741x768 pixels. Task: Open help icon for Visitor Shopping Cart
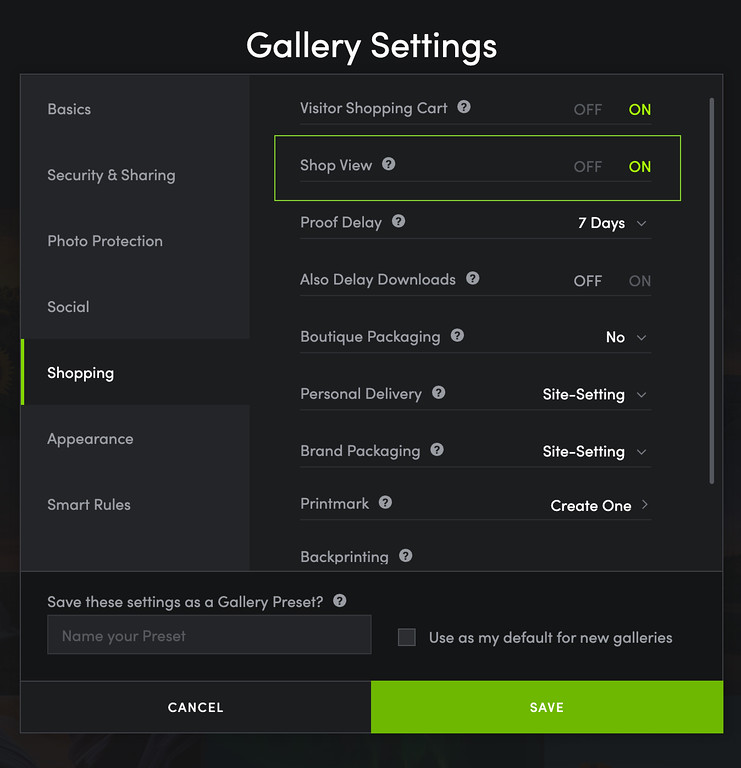(x=464, y=107)
